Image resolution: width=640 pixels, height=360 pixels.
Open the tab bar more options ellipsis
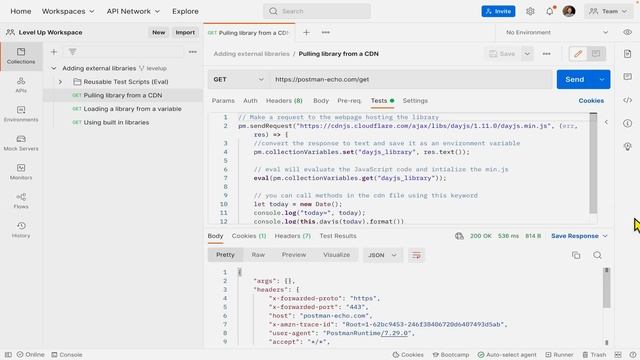[326, 33]
